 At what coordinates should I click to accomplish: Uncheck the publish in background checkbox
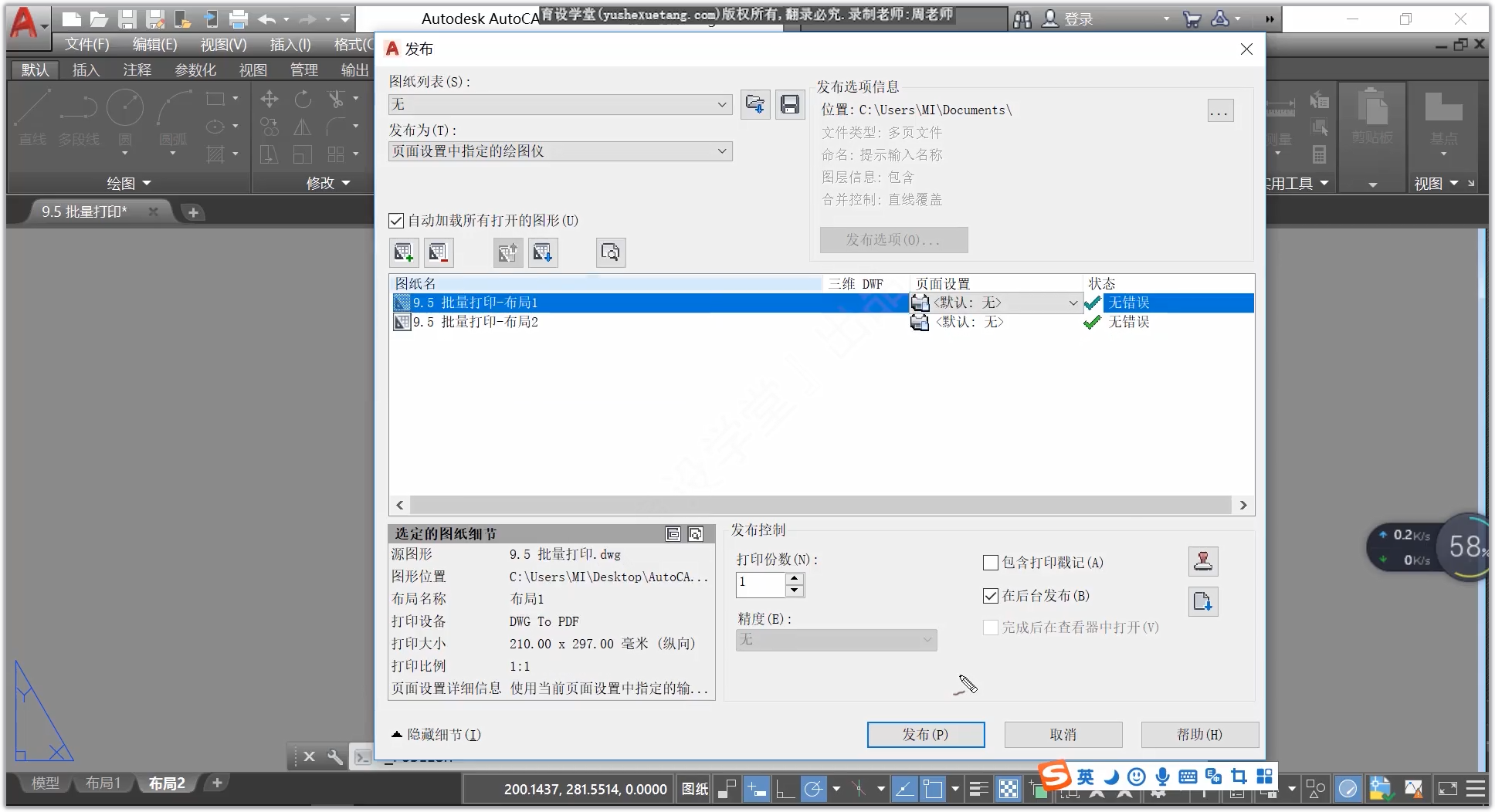(x=991, y=596)
